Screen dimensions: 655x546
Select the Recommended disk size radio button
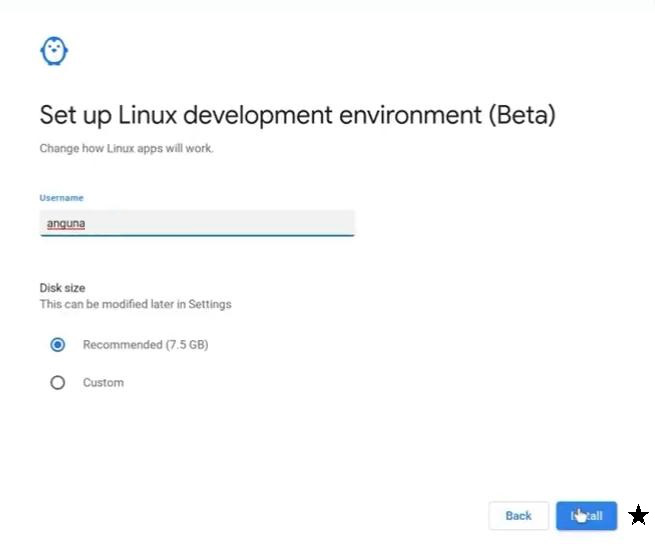[x=58, y=345]
